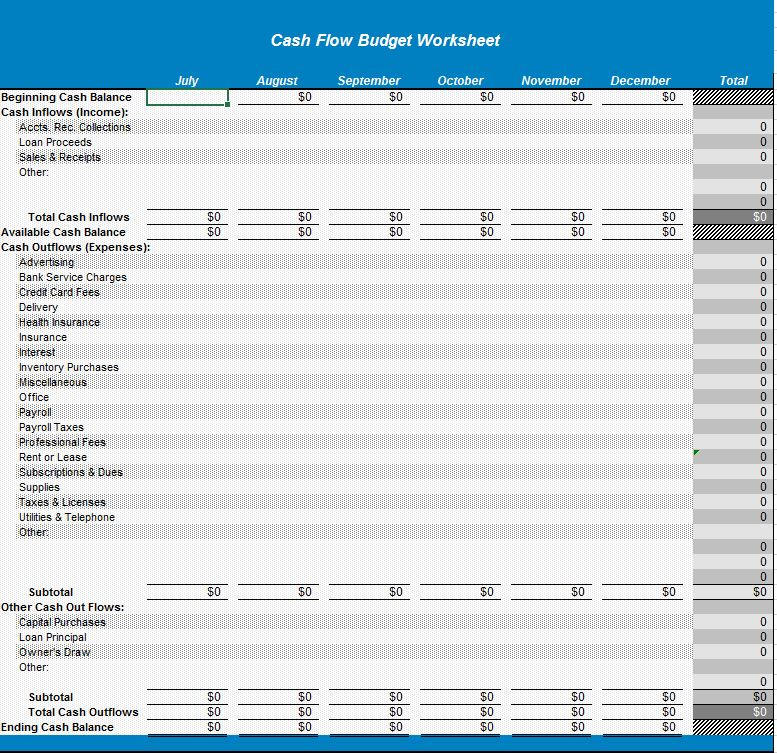This screenshot has height=753, width=777.
Task: Select the Rent or Lease Total cell
Action: coord(733,457)
